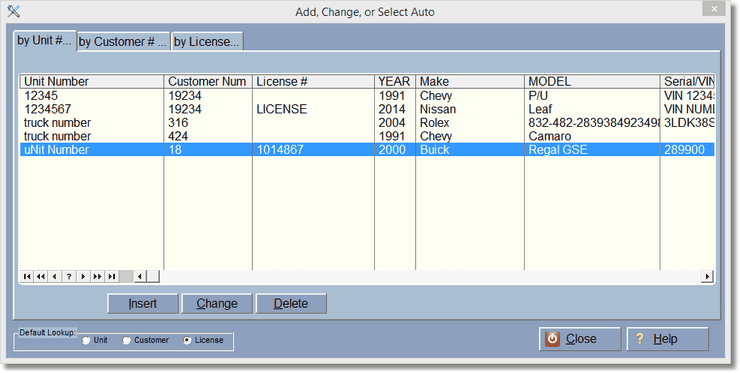Click the YEAR column header
740x373 pixels.
coord(395,82)
